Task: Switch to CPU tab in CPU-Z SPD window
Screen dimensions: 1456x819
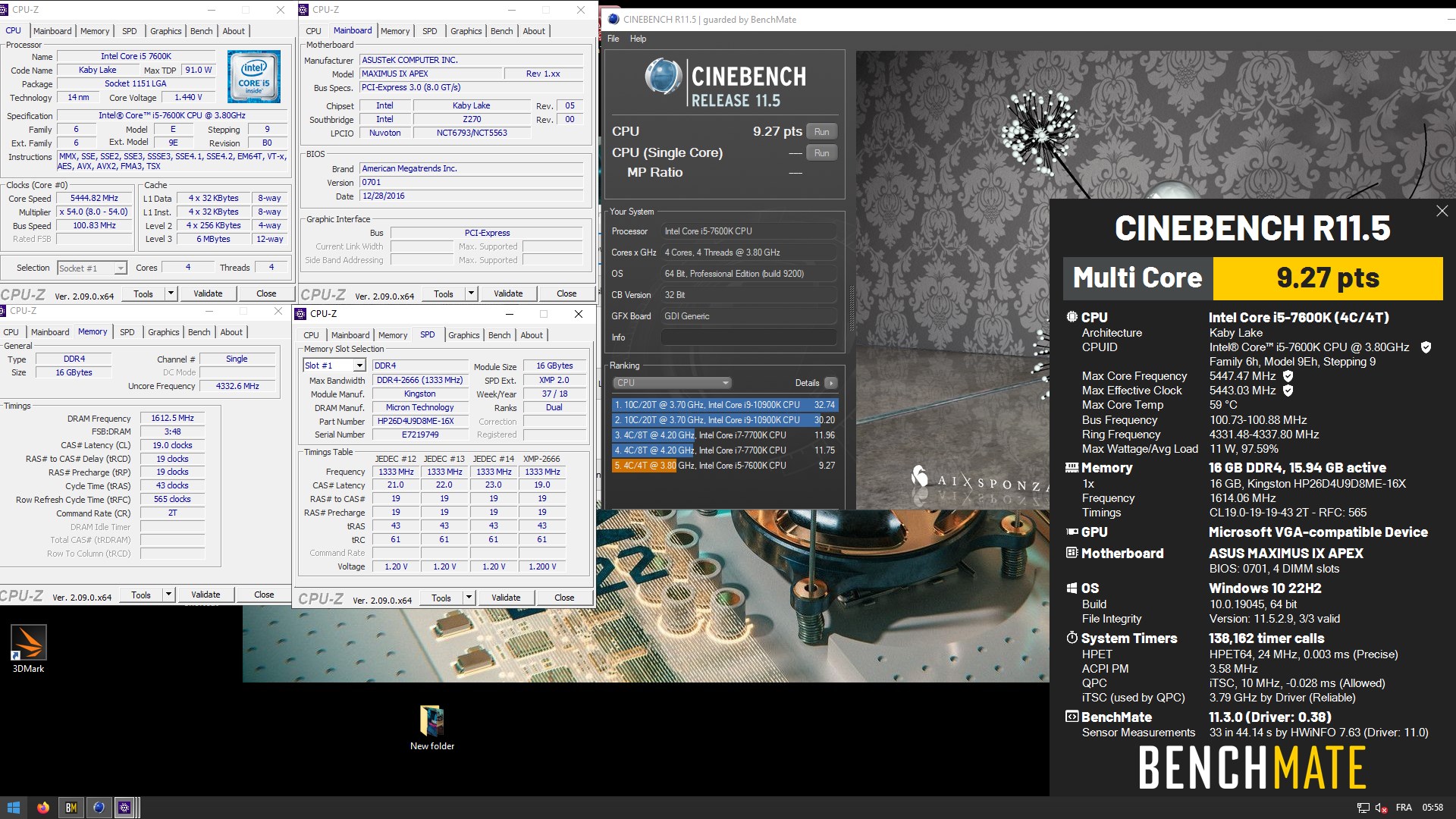Action: coord(311,335)
